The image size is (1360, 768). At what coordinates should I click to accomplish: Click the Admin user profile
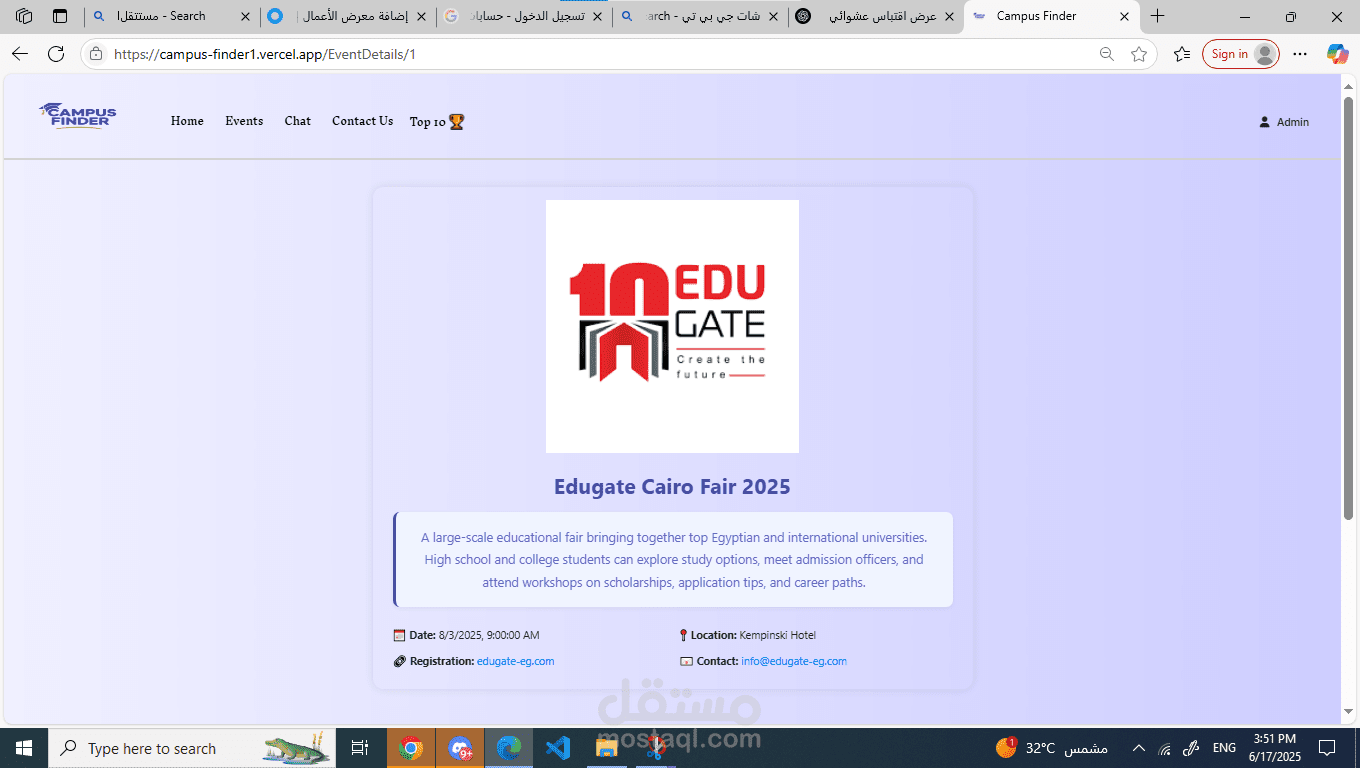[x=1284, y=122]
